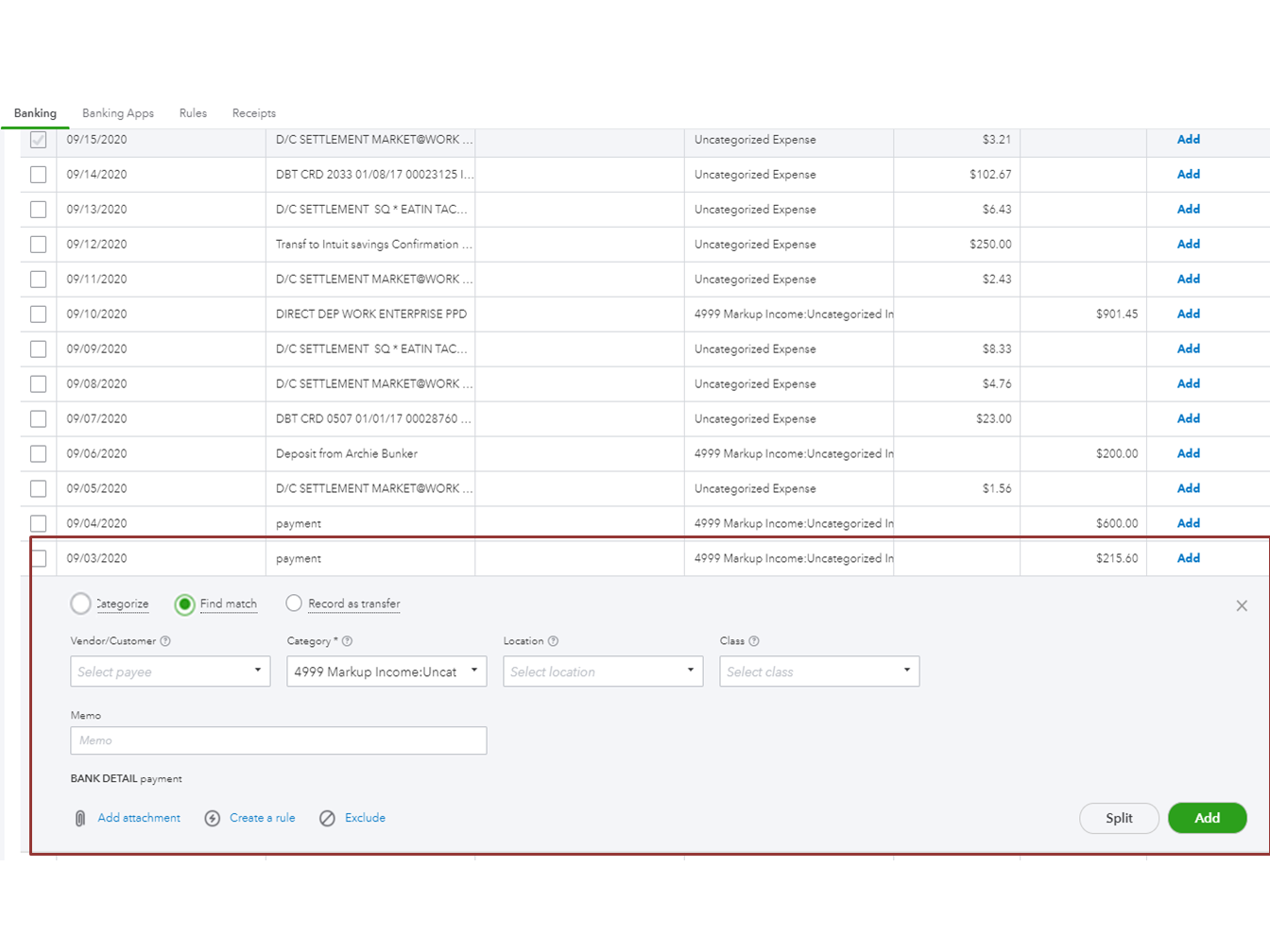Click the Exclude slash-circle icon
This screenshot has width=1270, height=952.
coord(328,818)
